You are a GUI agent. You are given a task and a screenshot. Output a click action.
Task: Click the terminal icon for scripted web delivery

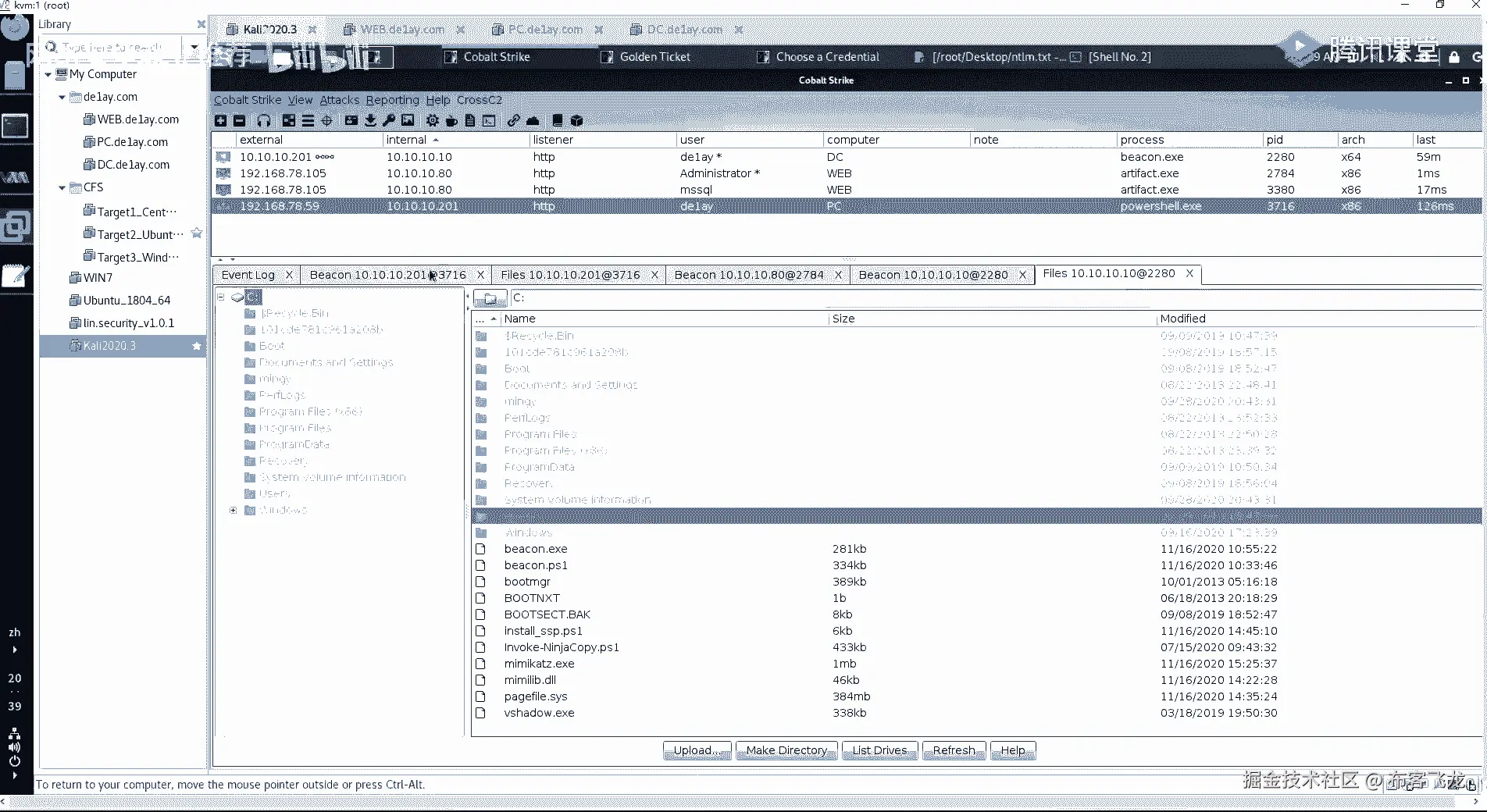click(x=489, y=120)
